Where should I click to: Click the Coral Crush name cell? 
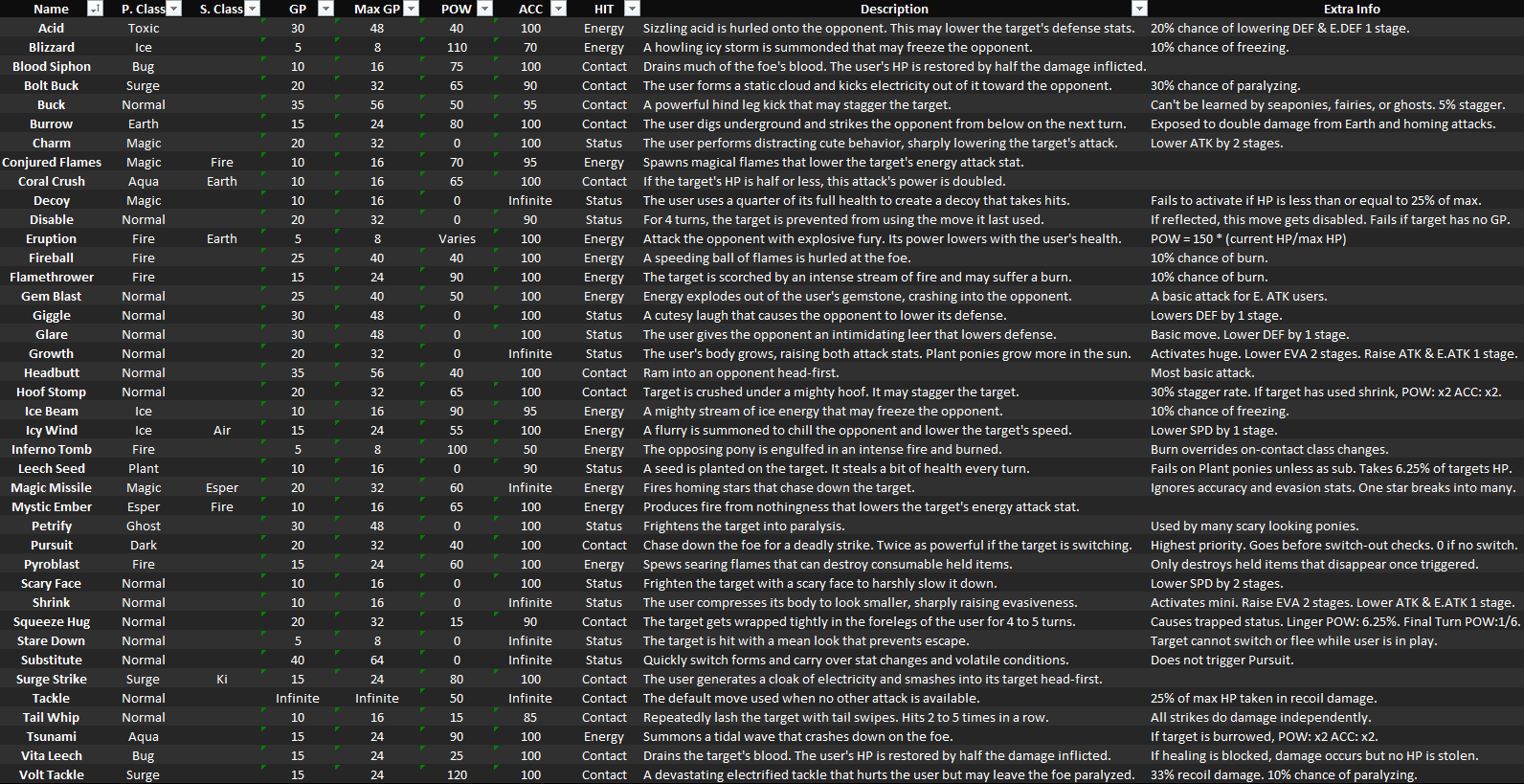pos(52,181)
